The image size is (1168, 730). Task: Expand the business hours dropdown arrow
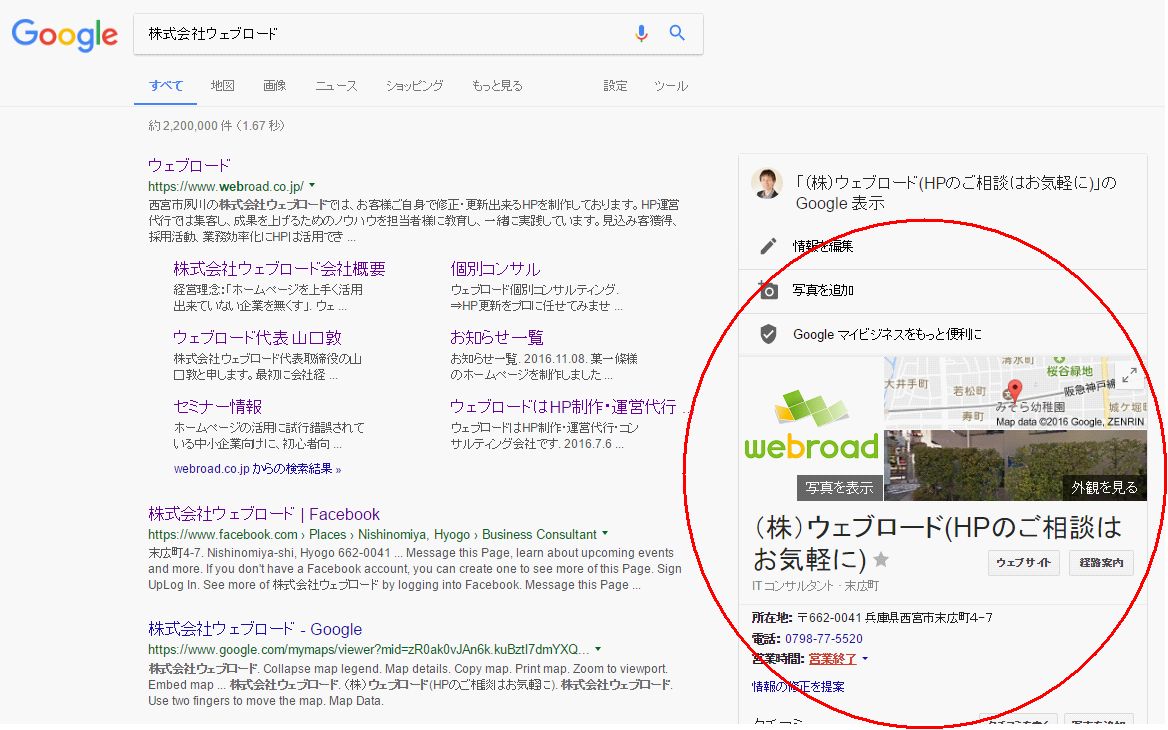[865, 659]
